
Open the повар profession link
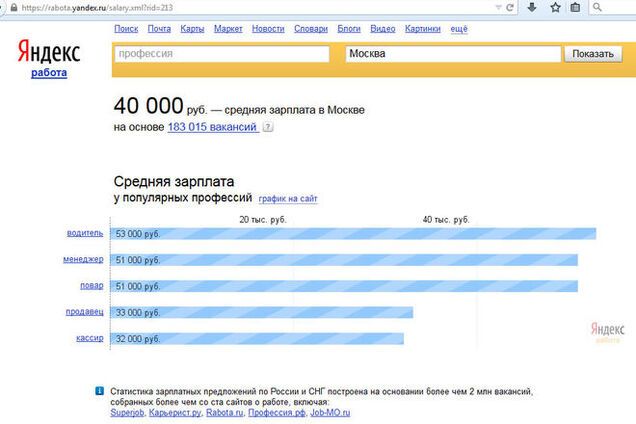pos(92,286)
